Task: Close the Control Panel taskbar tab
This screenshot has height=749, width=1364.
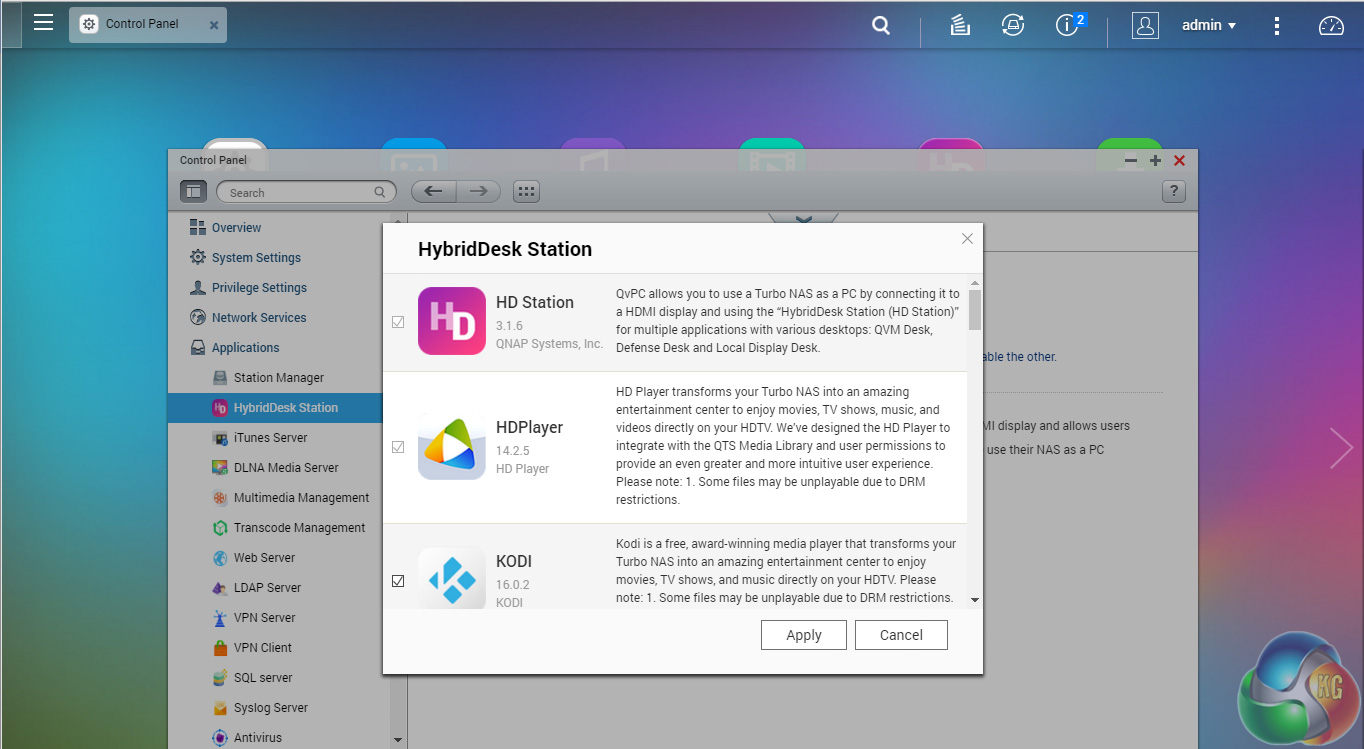Action: (214, 25)
